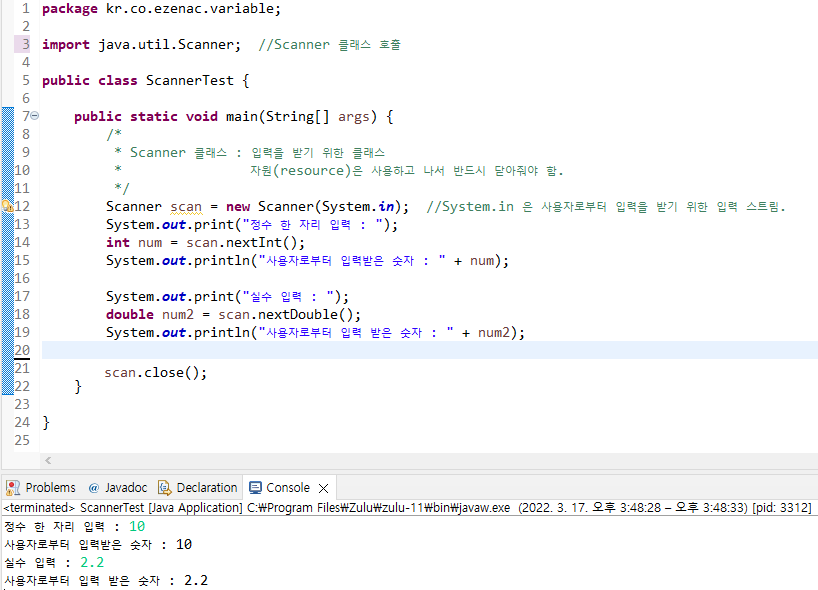
Task: Click console output '사용자로부터 입력받은 숫자 : 10'
Action: pos(98,545)
